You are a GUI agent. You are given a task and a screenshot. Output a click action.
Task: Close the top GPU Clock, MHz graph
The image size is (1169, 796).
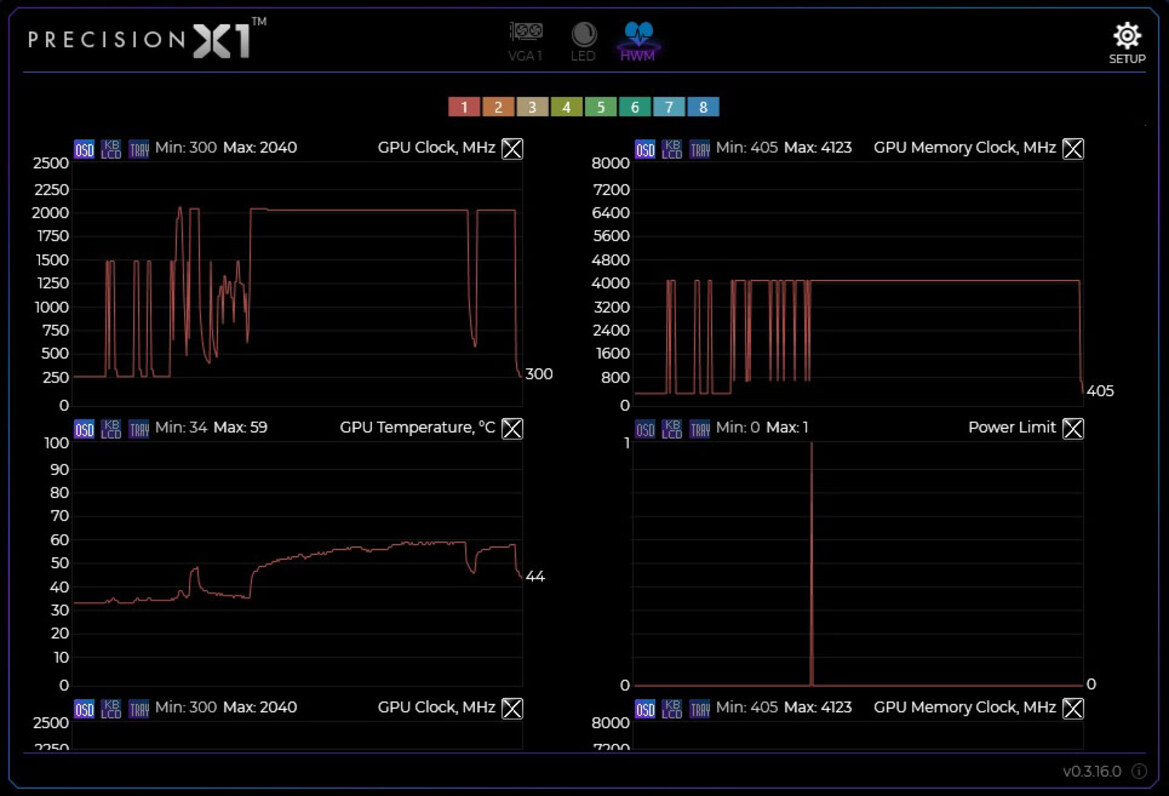[512, 149]
